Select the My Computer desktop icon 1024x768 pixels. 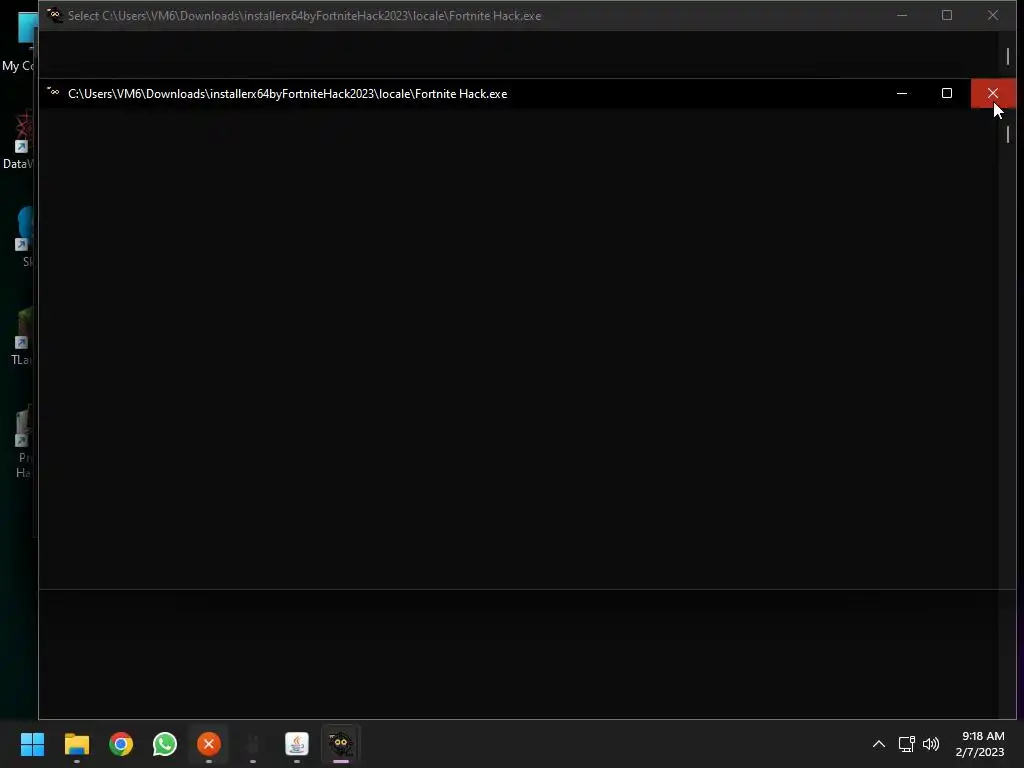[x=20, y=42]
